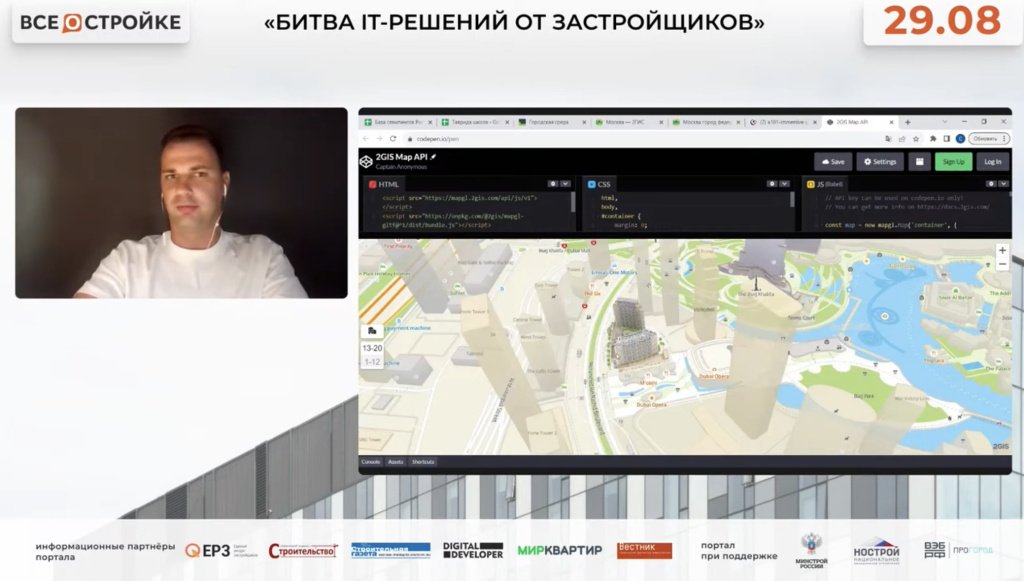Click the ЕРЗ partner logo

220,551
